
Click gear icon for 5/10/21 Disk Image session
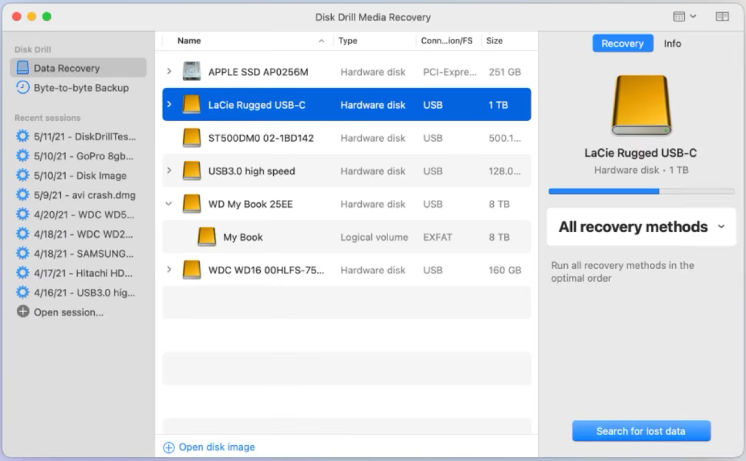22,176
